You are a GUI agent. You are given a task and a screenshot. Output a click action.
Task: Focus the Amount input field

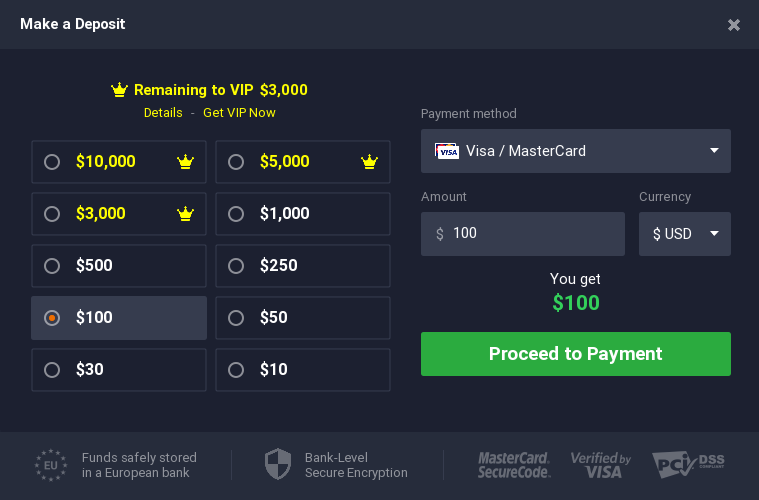(x=523, y=234)
